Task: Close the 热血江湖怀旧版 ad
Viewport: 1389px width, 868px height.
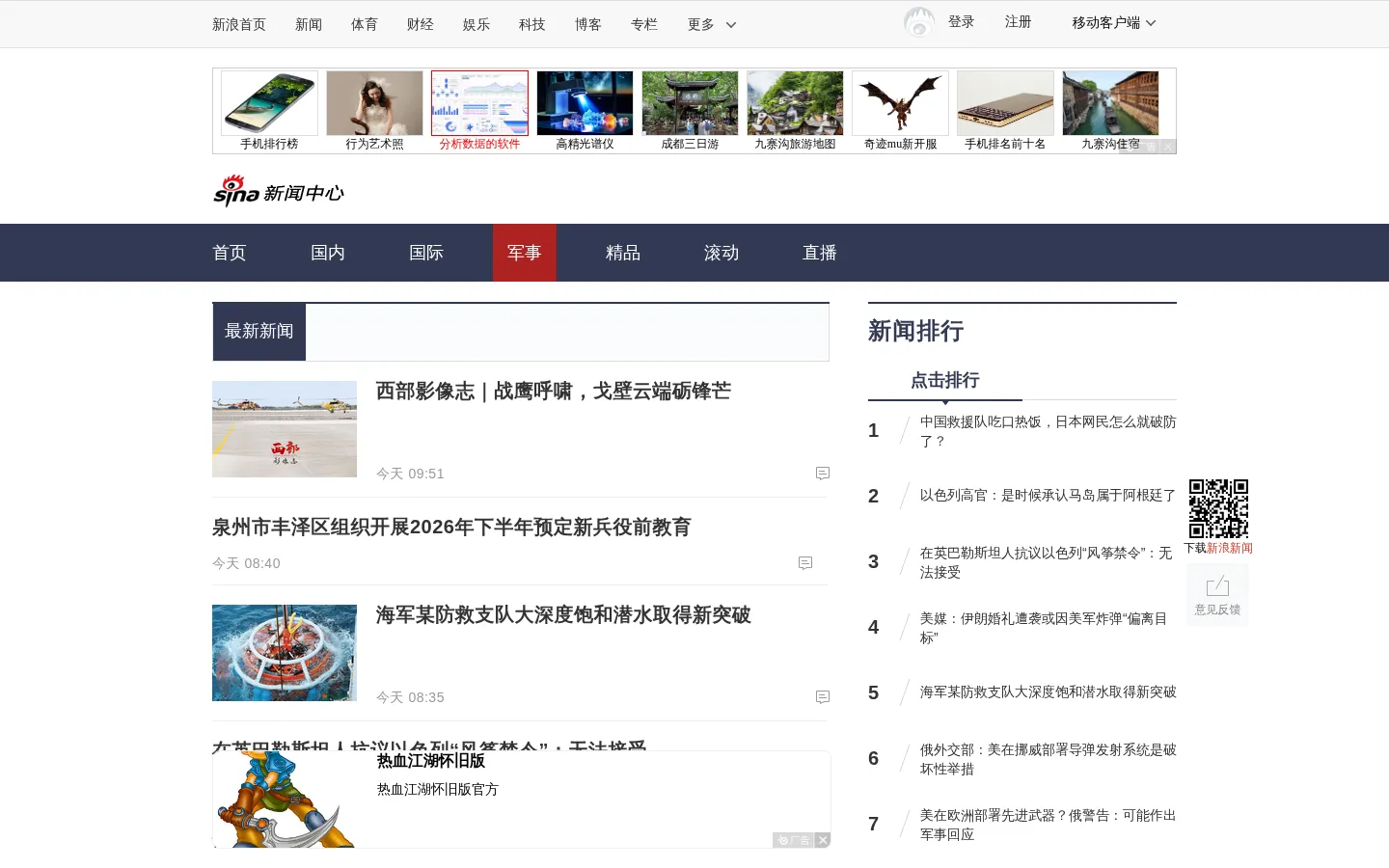Action: click(x=823, y=840)
